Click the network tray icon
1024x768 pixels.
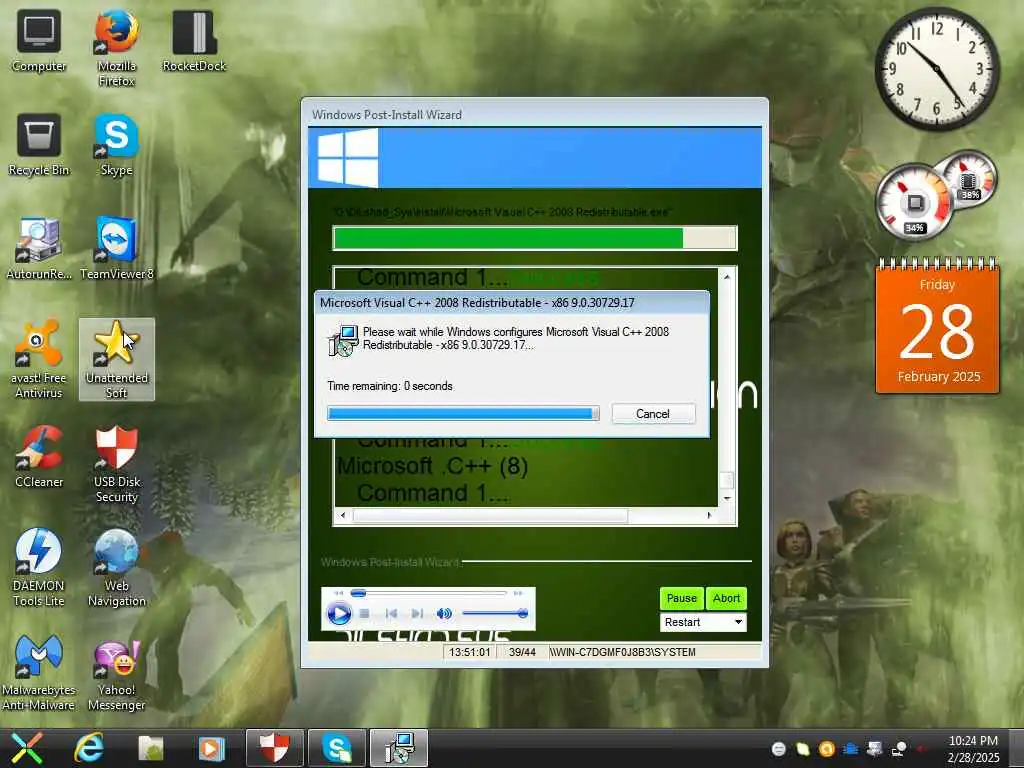[x=900, y=749]
